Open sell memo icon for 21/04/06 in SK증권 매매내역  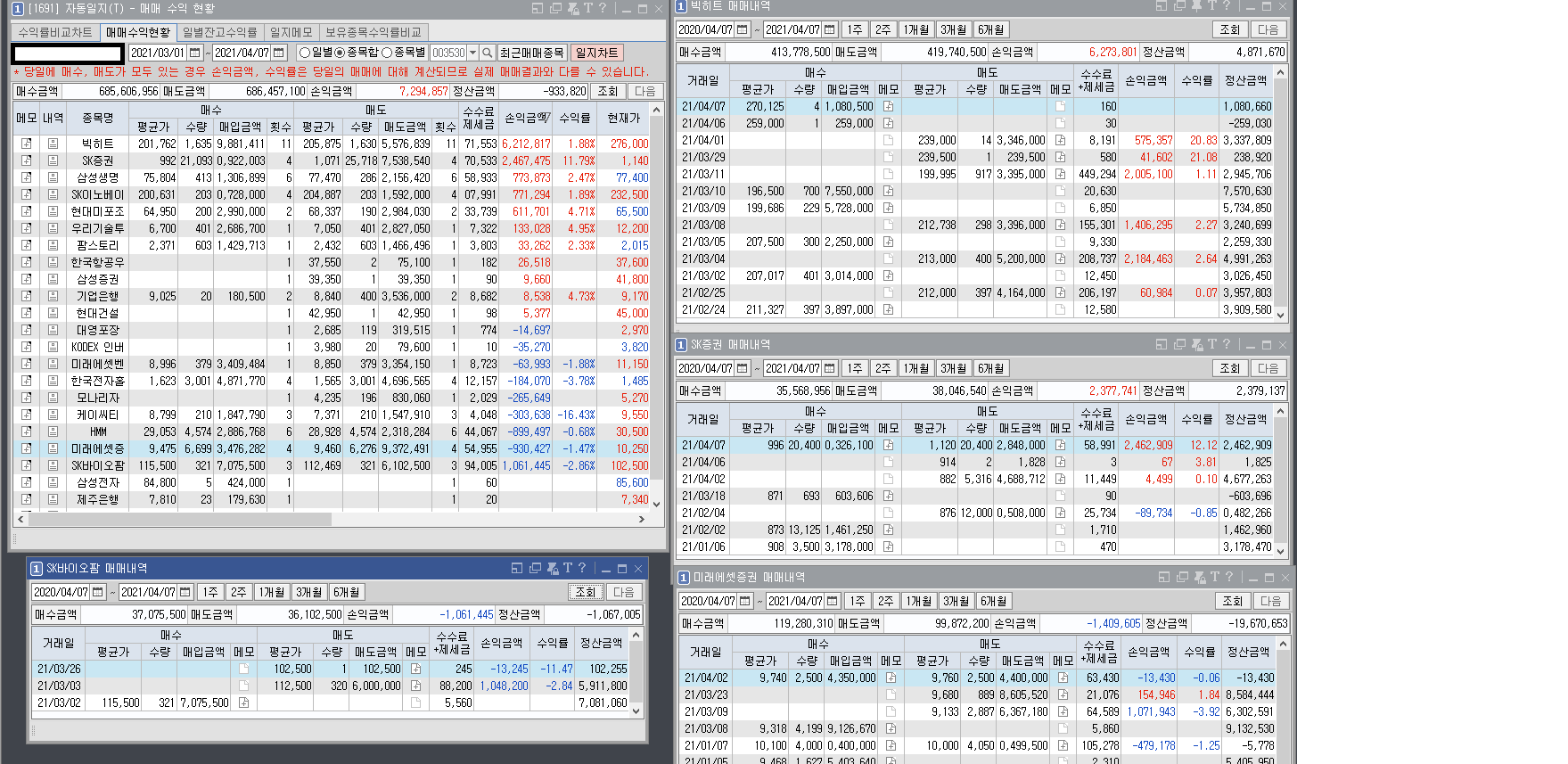[1060, 462]
